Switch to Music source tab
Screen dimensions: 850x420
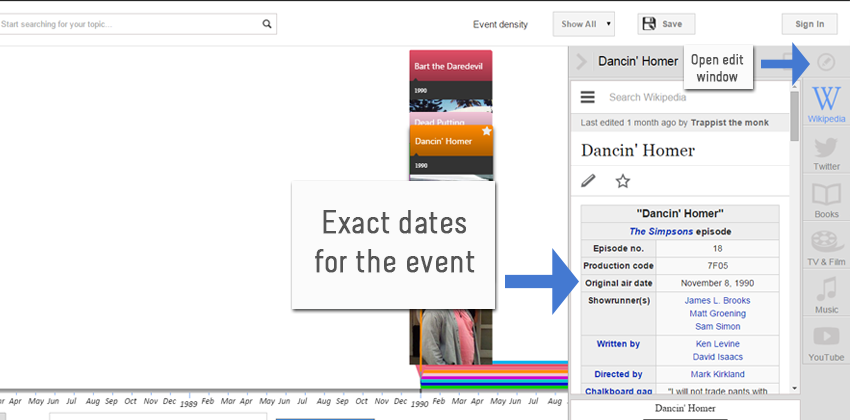(826, 295)
